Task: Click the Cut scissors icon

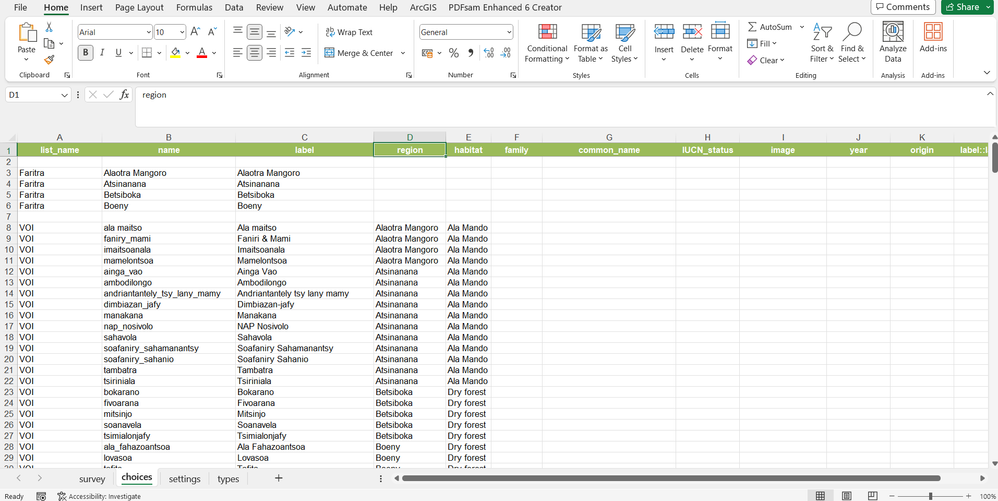Action: click(48, 27)
